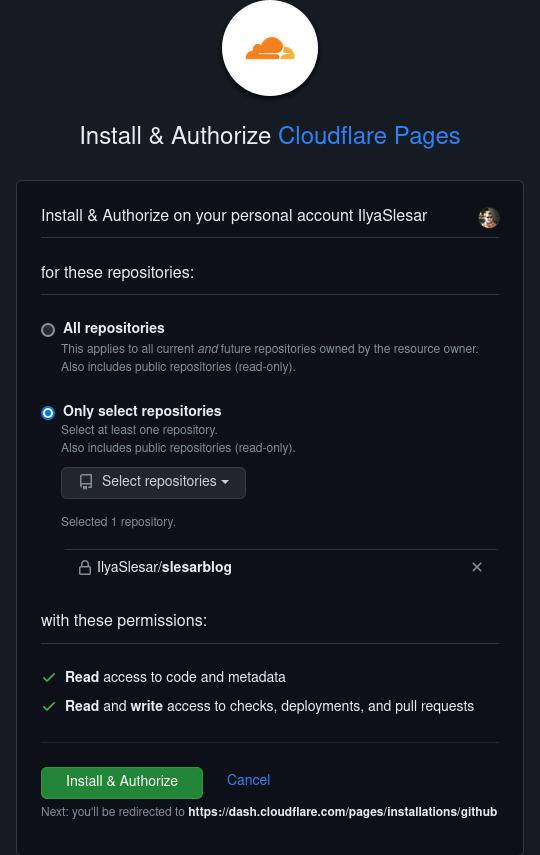The height and width of the screenshot is (855, 540).
Task: Click the repository book icon in Select repositories
Action: [x=86, y=481]
